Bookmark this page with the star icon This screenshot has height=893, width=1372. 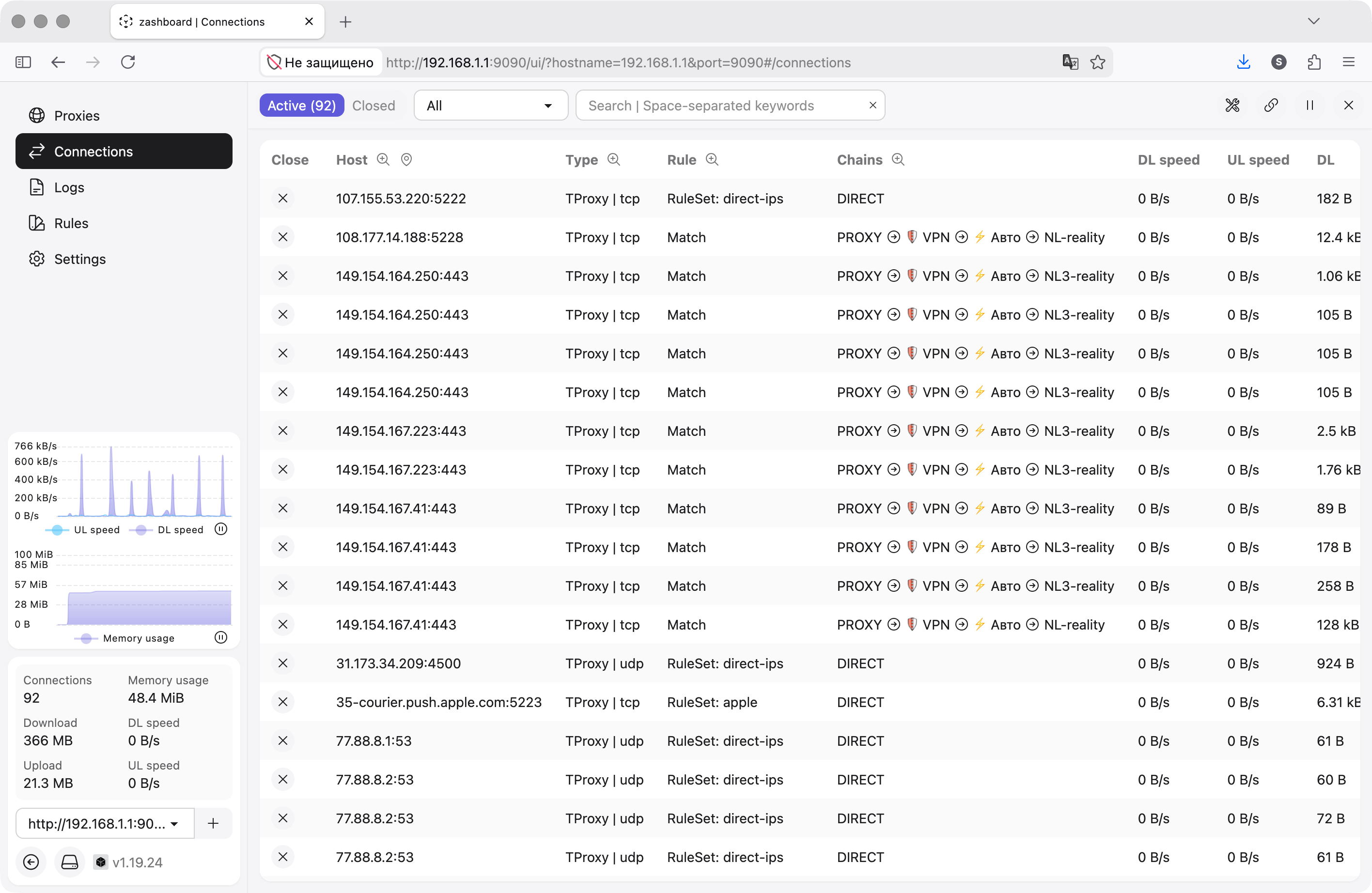coord(1098,62)
